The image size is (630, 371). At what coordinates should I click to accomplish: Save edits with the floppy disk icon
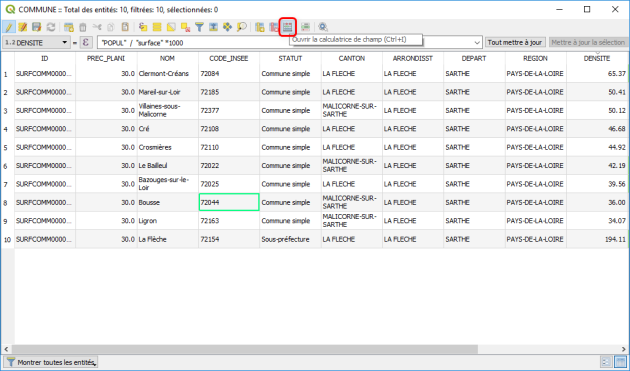37,27
